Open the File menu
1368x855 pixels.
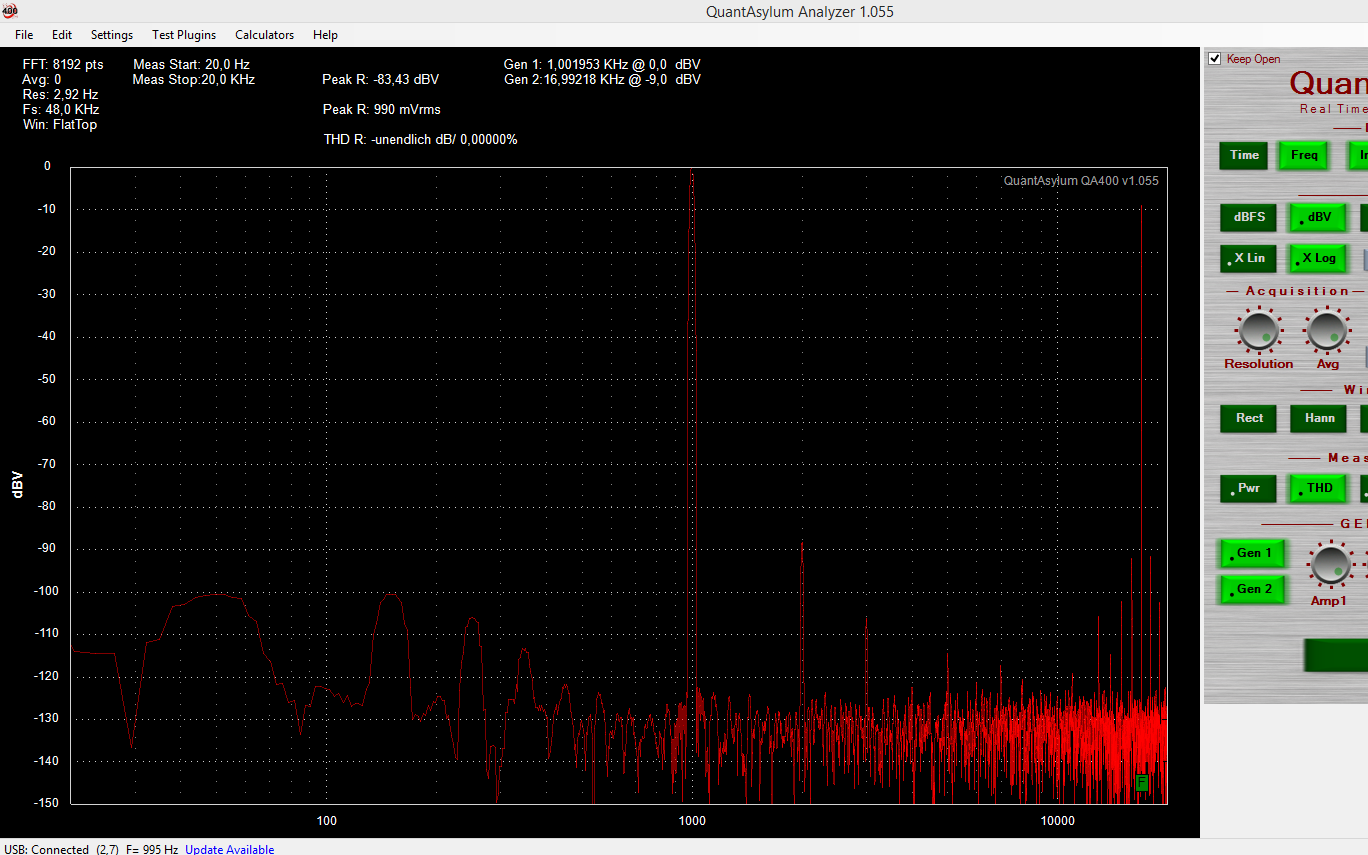tap(24, 35)
